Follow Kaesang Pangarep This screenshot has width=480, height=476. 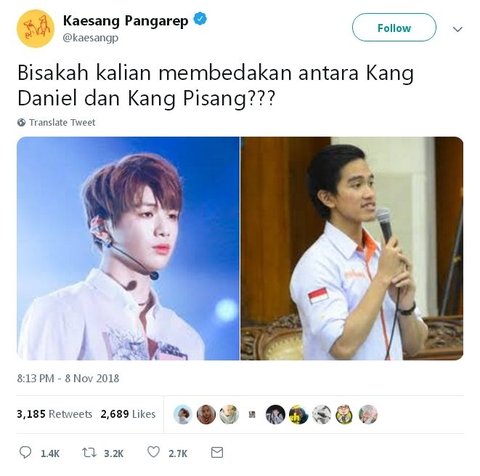[x=394, y=28]
